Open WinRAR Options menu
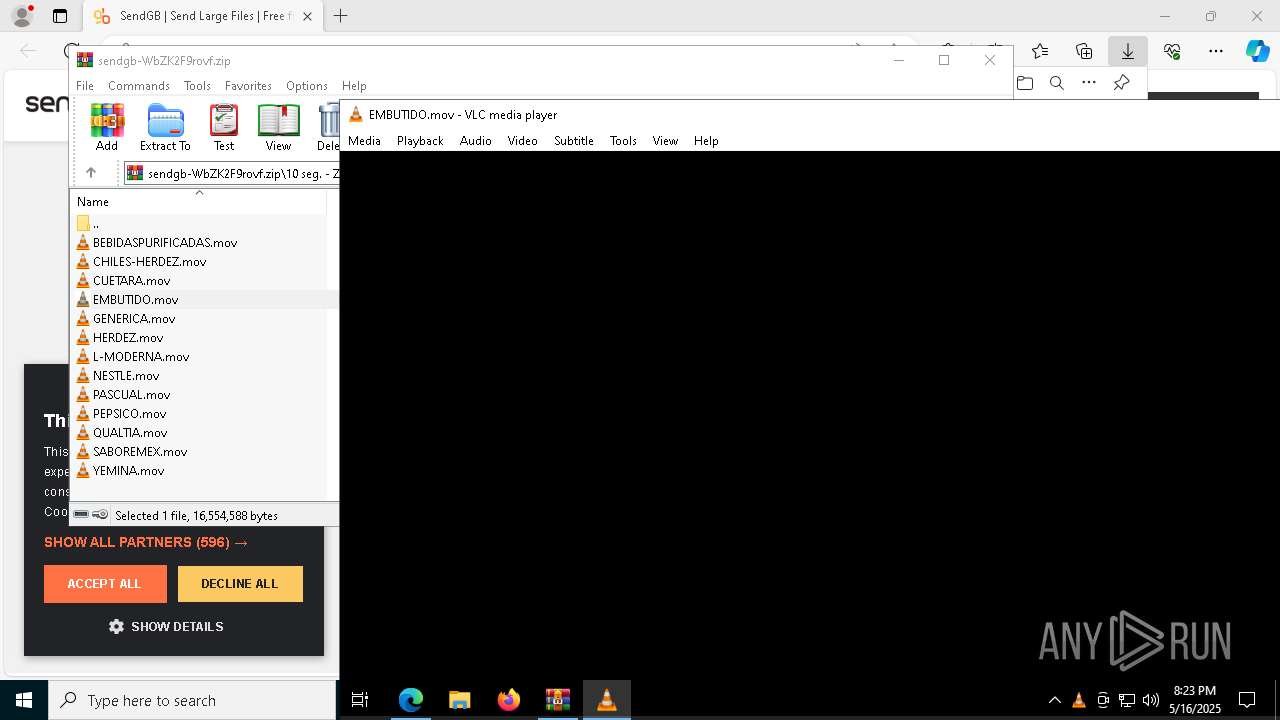The width and height of the screenshot is (1280, 720). click(x=307, y=86)
